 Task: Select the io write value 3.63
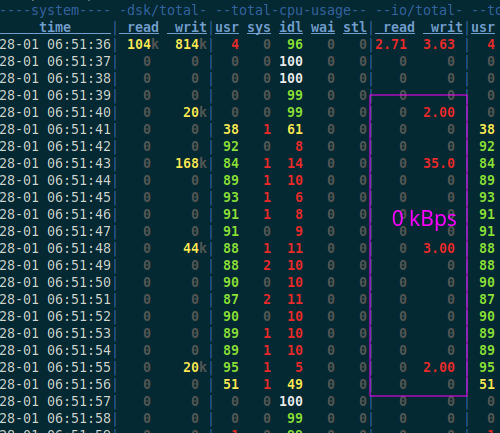pos(439,44)
